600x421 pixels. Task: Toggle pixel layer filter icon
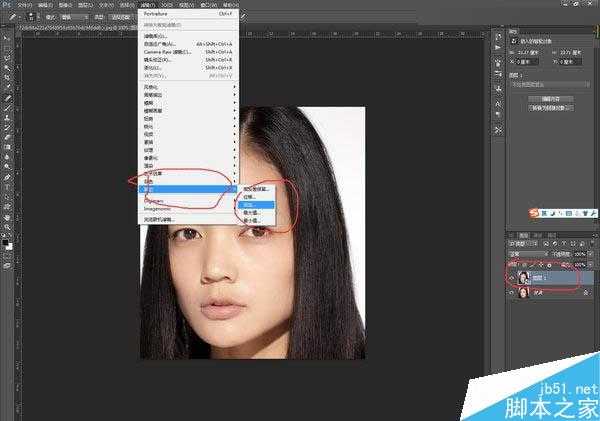[x=546, y=244]
